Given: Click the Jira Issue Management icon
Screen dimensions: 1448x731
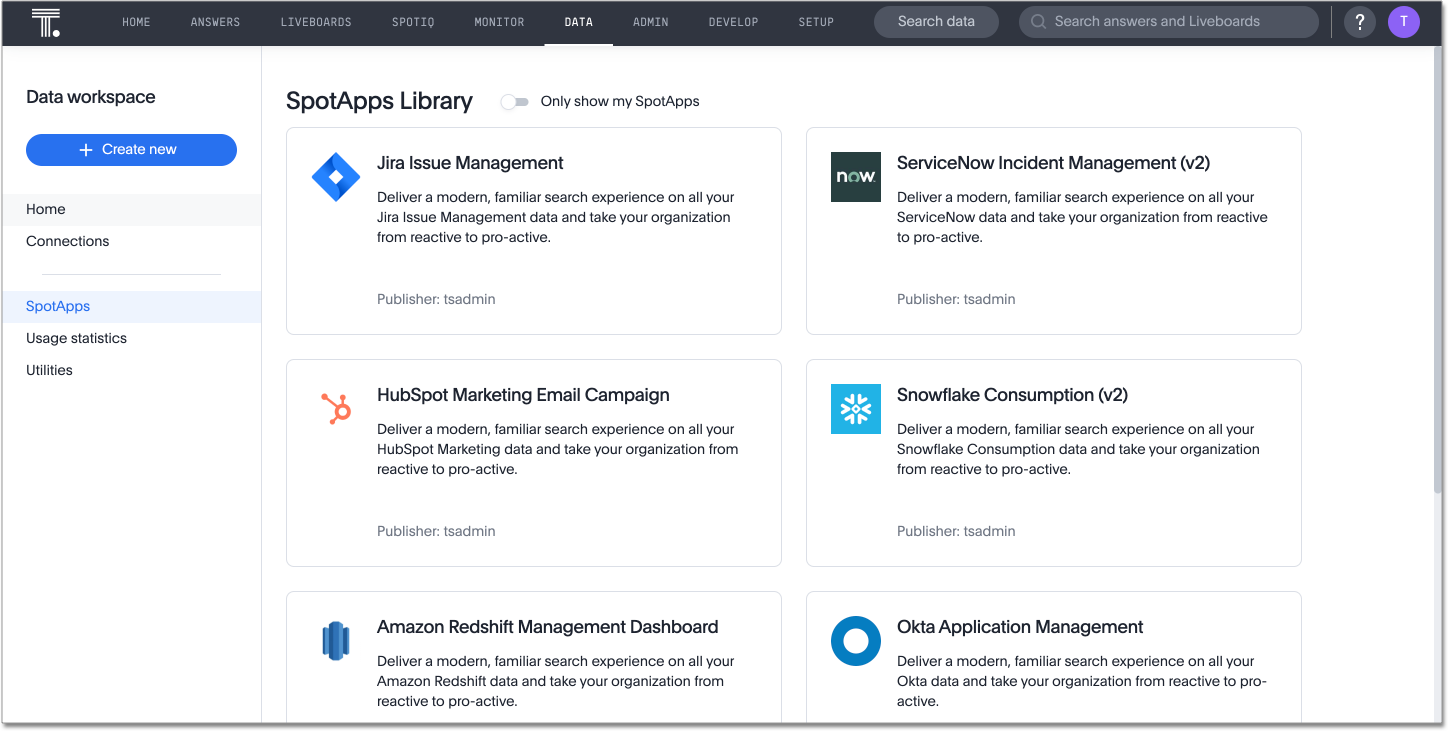Looking at the screenshot, I should pos(336,177).
